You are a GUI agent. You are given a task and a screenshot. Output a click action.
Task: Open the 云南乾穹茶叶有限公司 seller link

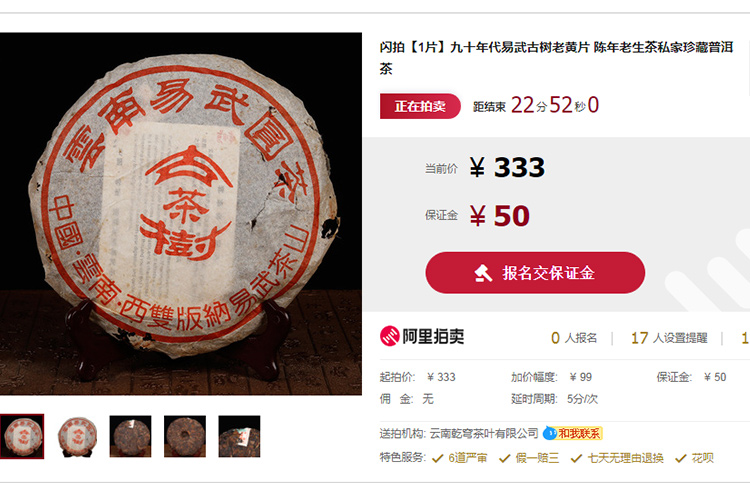[x=484, y=433]
